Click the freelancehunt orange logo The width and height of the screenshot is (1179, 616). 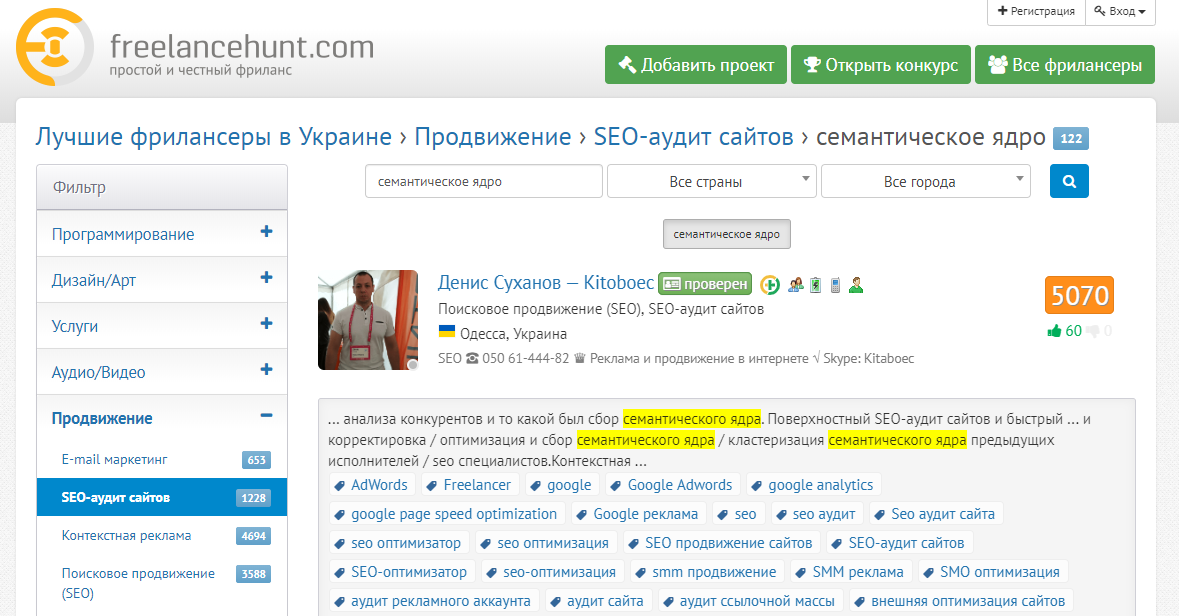click(x=53, y=47)
